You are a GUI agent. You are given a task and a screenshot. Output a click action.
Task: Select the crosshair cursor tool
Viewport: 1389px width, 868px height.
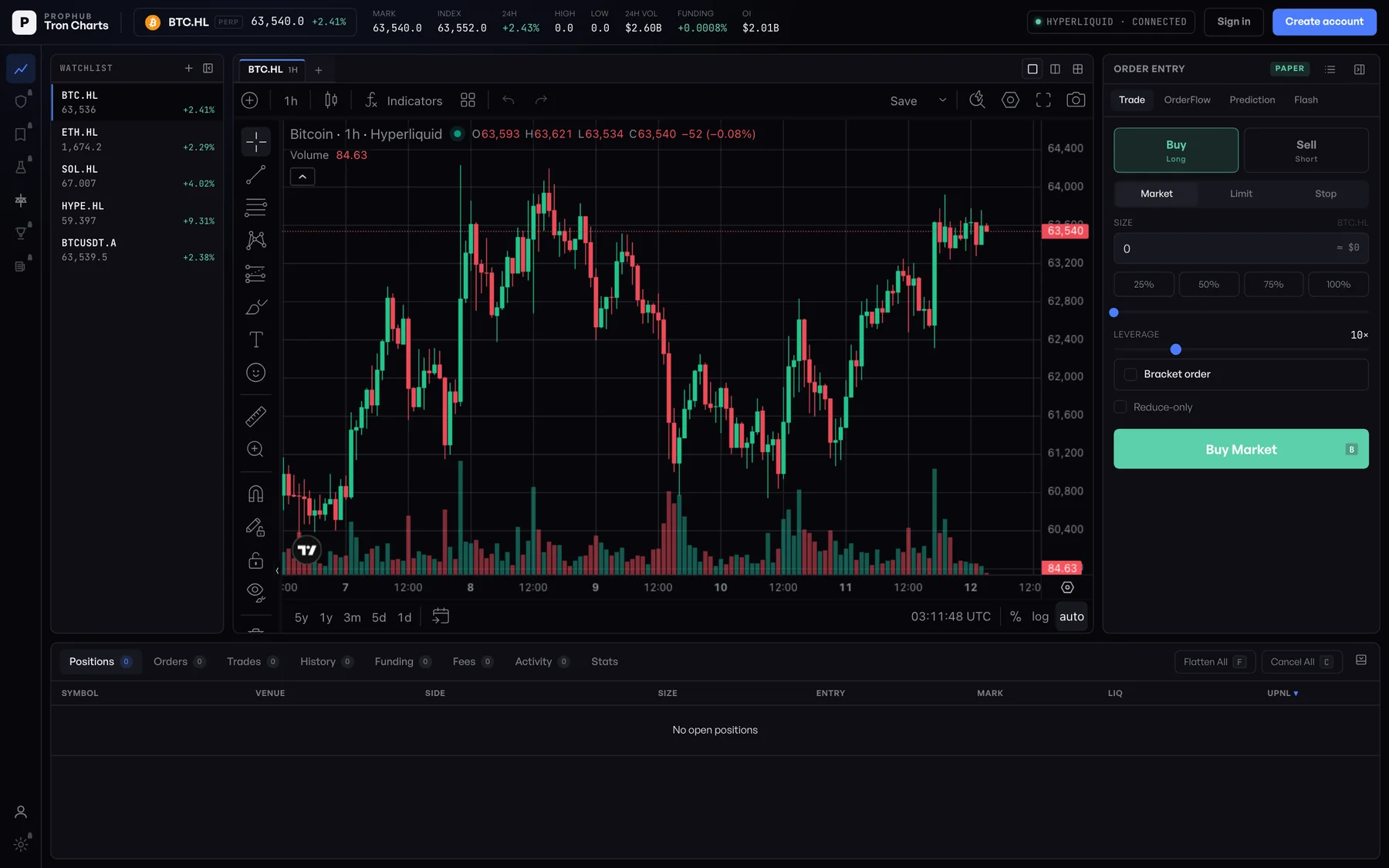tap(255, 142)
